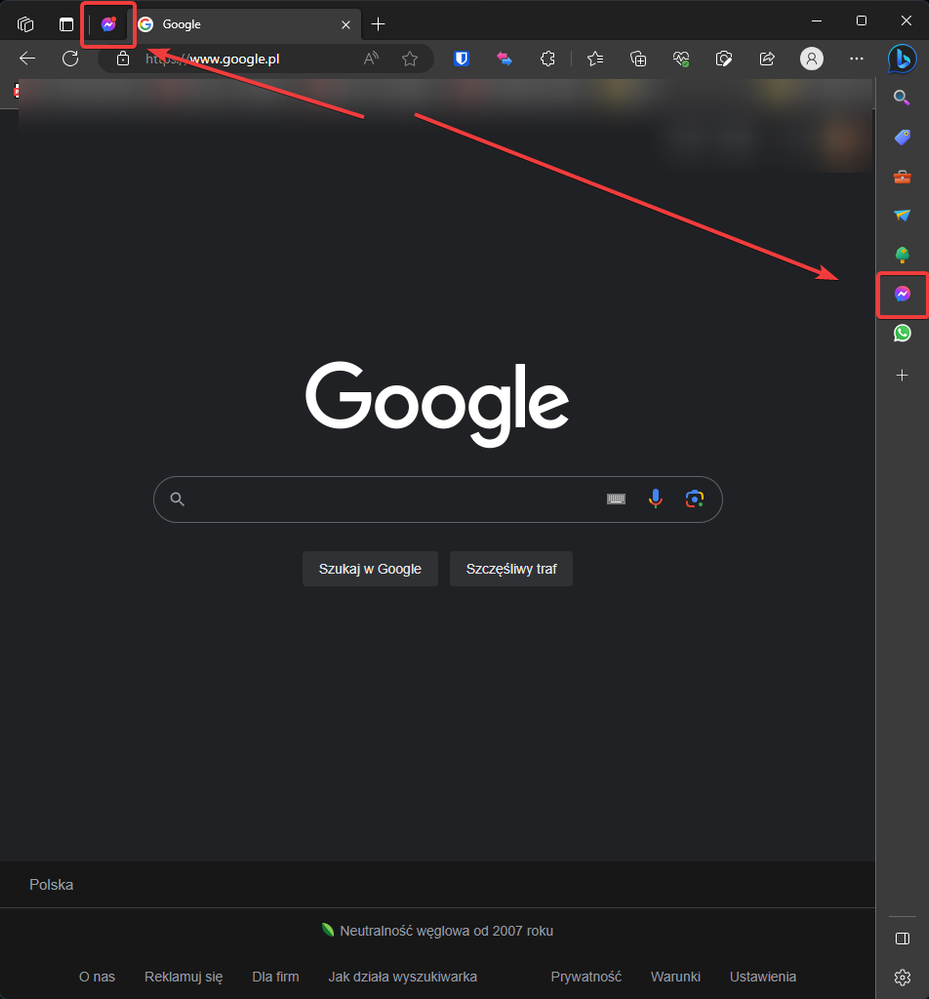Open Browser essentials heart icon
The width and height of the screenshot is (929, 999).
click(681, 59)
